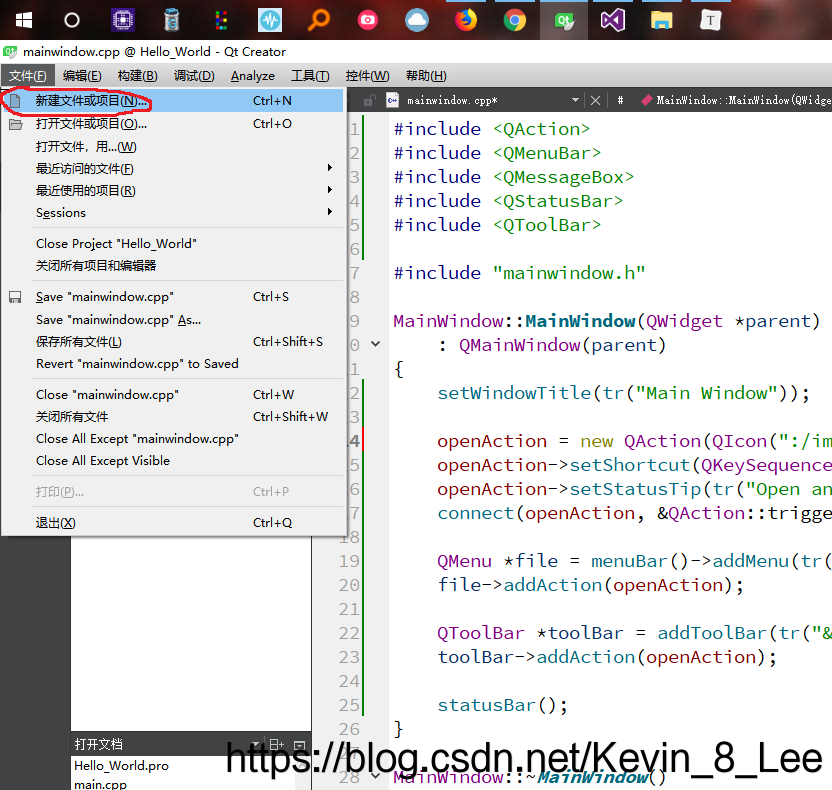Viewport: 832px width, 790px height.
Task: Open the 工具(T) menu
Action: (310, 76)
